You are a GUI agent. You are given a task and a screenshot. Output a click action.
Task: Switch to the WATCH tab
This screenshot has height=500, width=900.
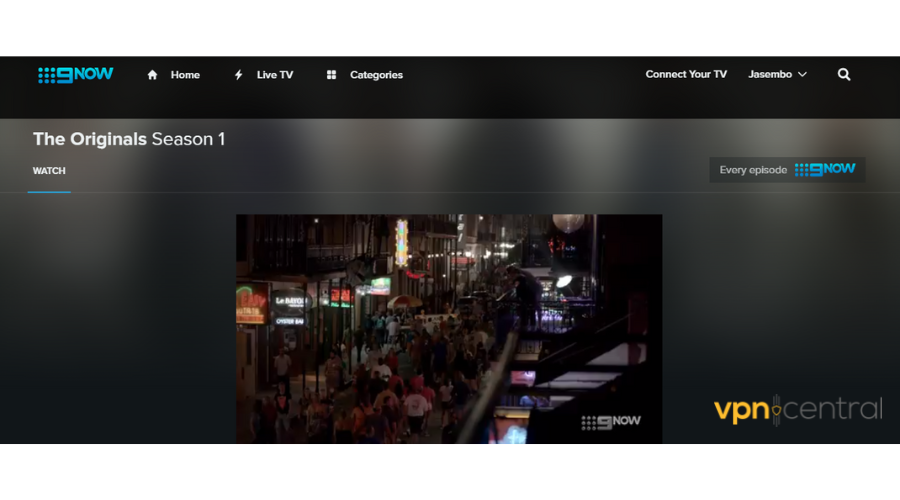pyautogui.click(x=49, y=171)
